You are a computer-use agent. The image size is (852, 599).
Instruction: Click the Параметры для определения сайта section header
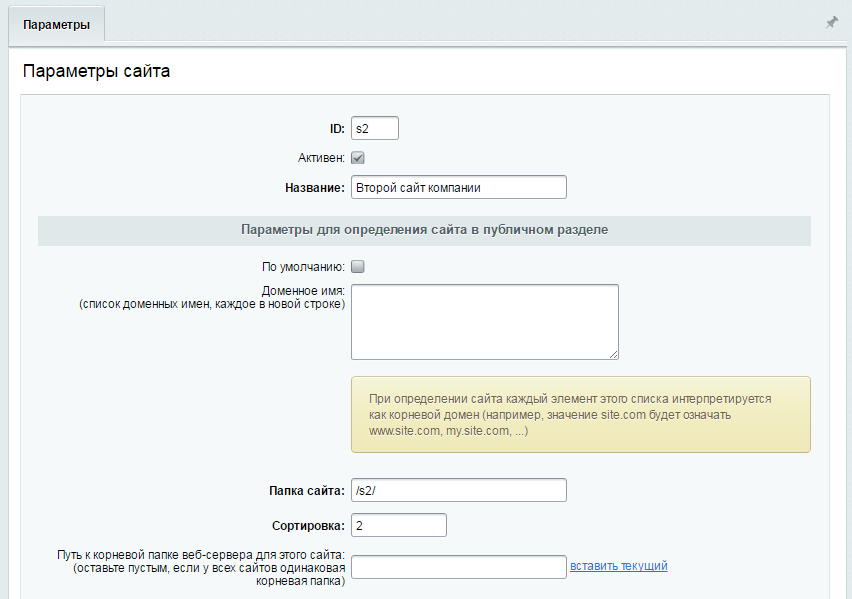424,230
